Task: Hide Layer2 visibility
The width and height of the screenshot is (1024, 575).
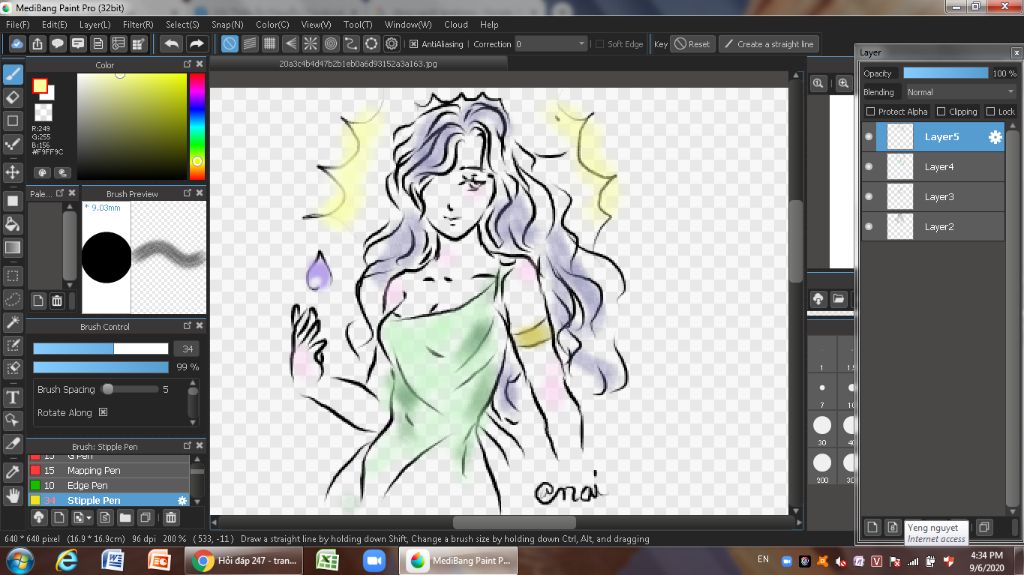Action: tap(869, 227)
